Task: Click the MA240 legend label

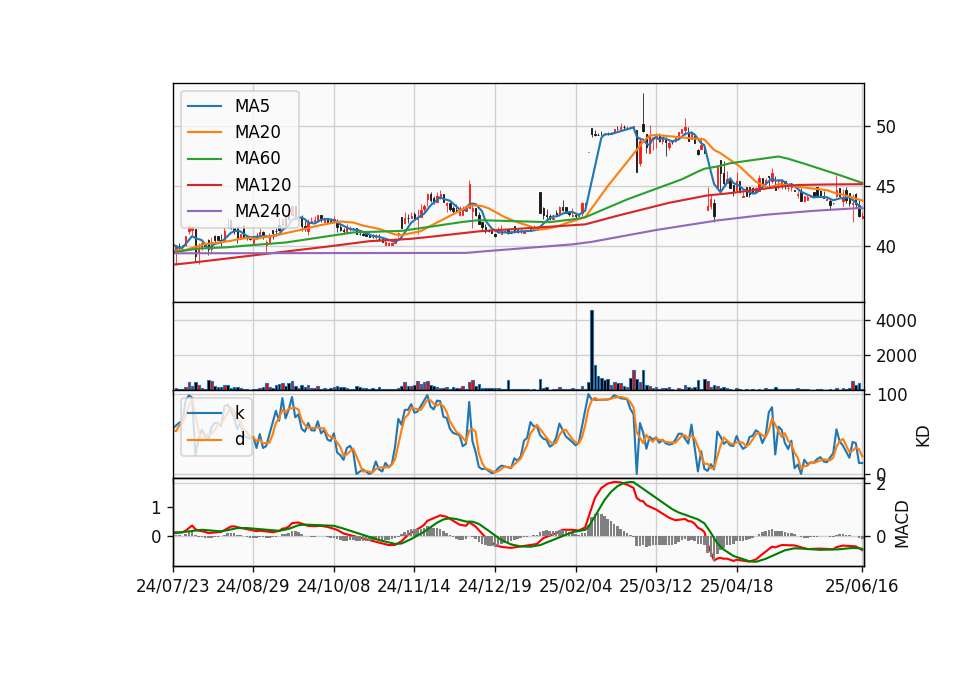Action: coord(263,211)
